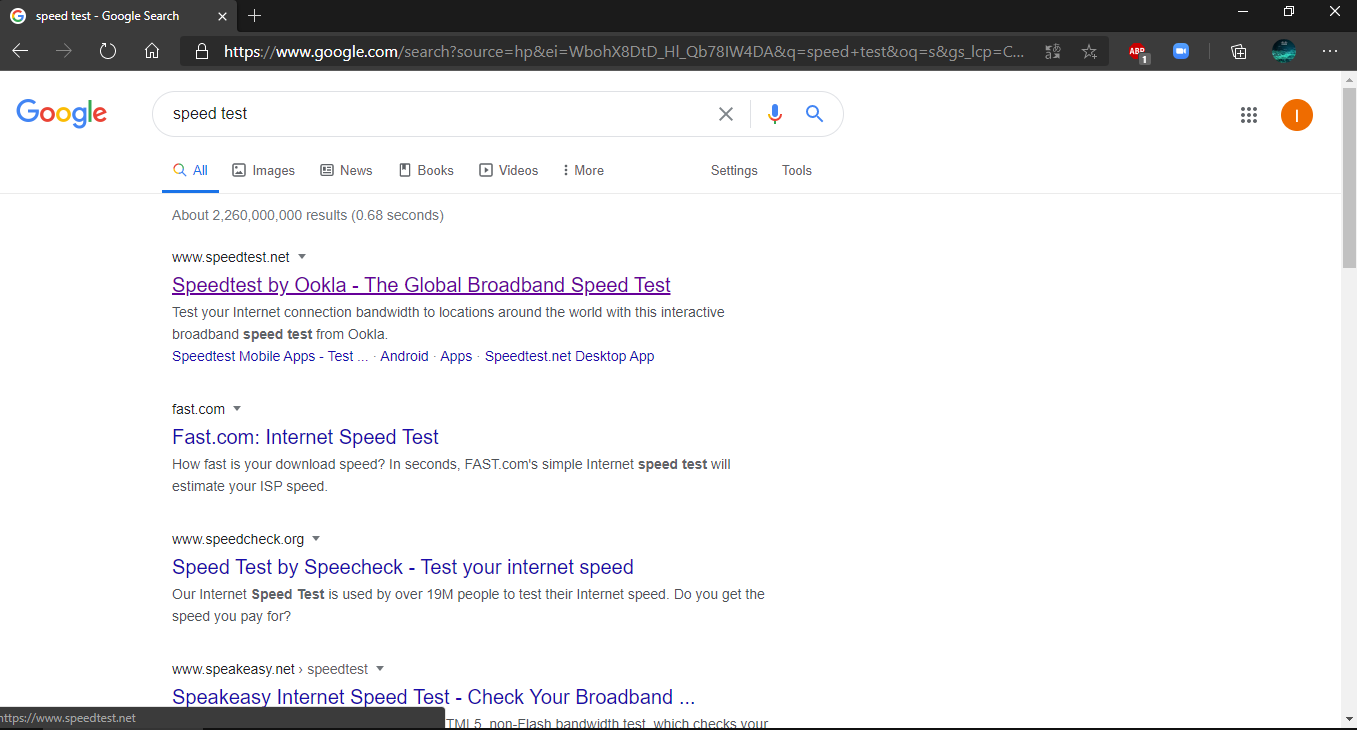Open Fast.com: Internet Speed Test link
The height and width of the screenshot is (730, 1357).
pyautogui.click(x=305, y=437)
